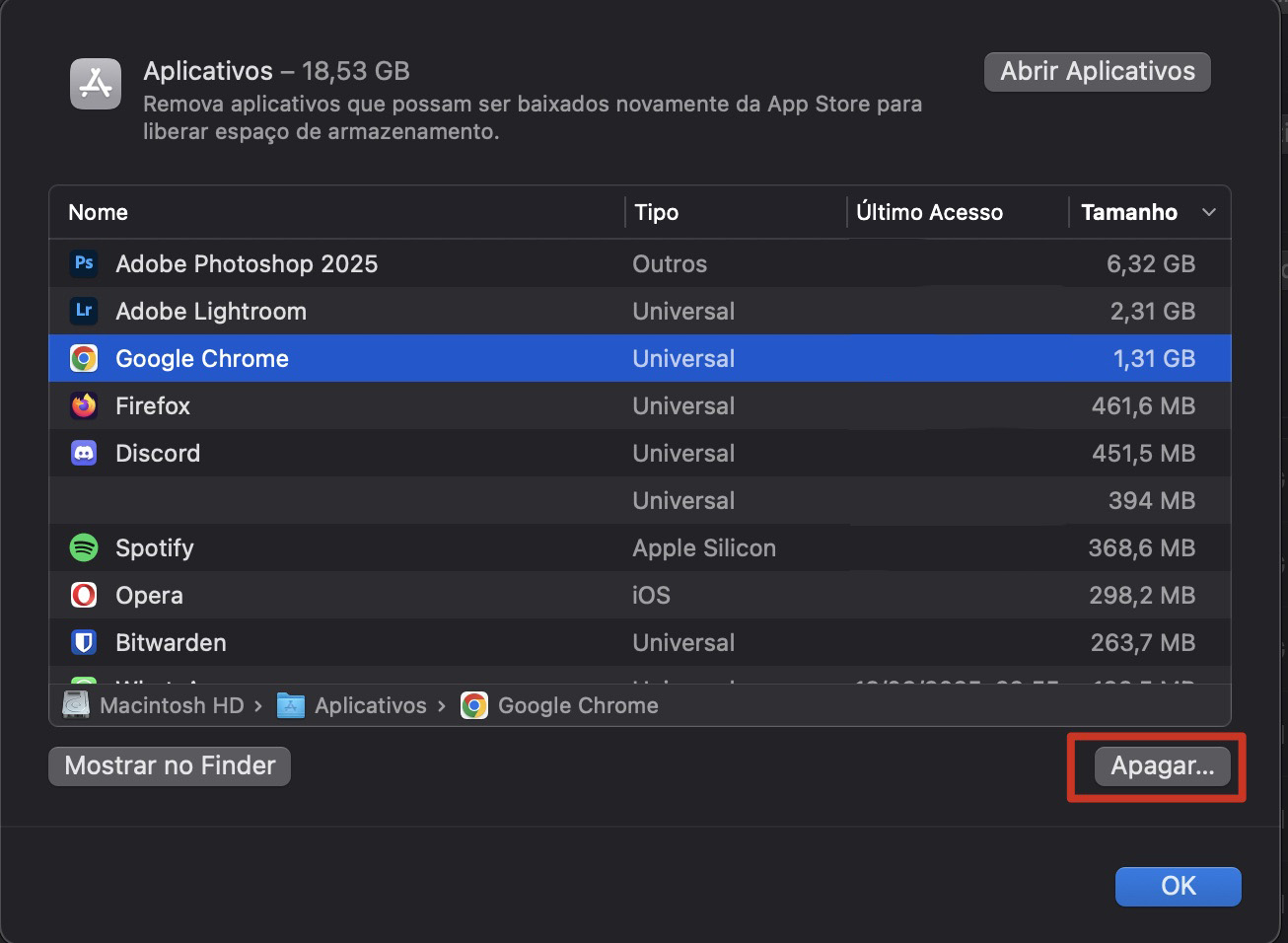Select the Firefox row in the list
Screen dimensions: 1288x943
394,405
